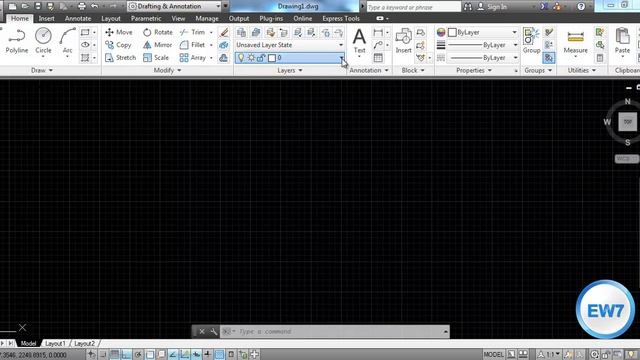Activate the Scale command
The image size is (640, 360).
click(x=156, y=58)
